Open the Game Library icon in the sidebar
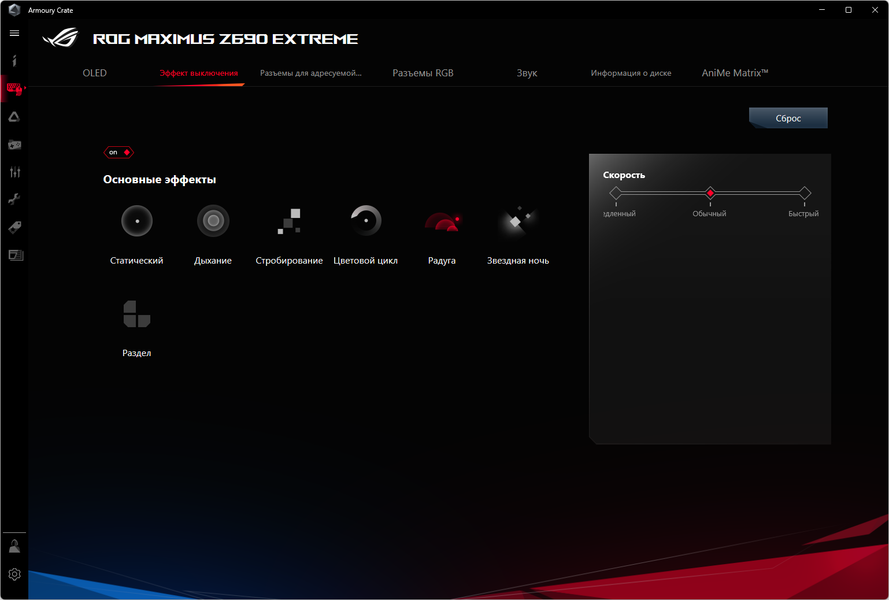The width and height of the screenshot is (889, 600). point(14,145)
